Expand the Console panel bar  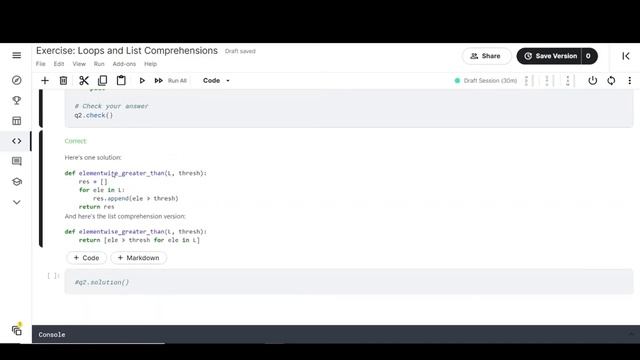(x=336, y=334)
